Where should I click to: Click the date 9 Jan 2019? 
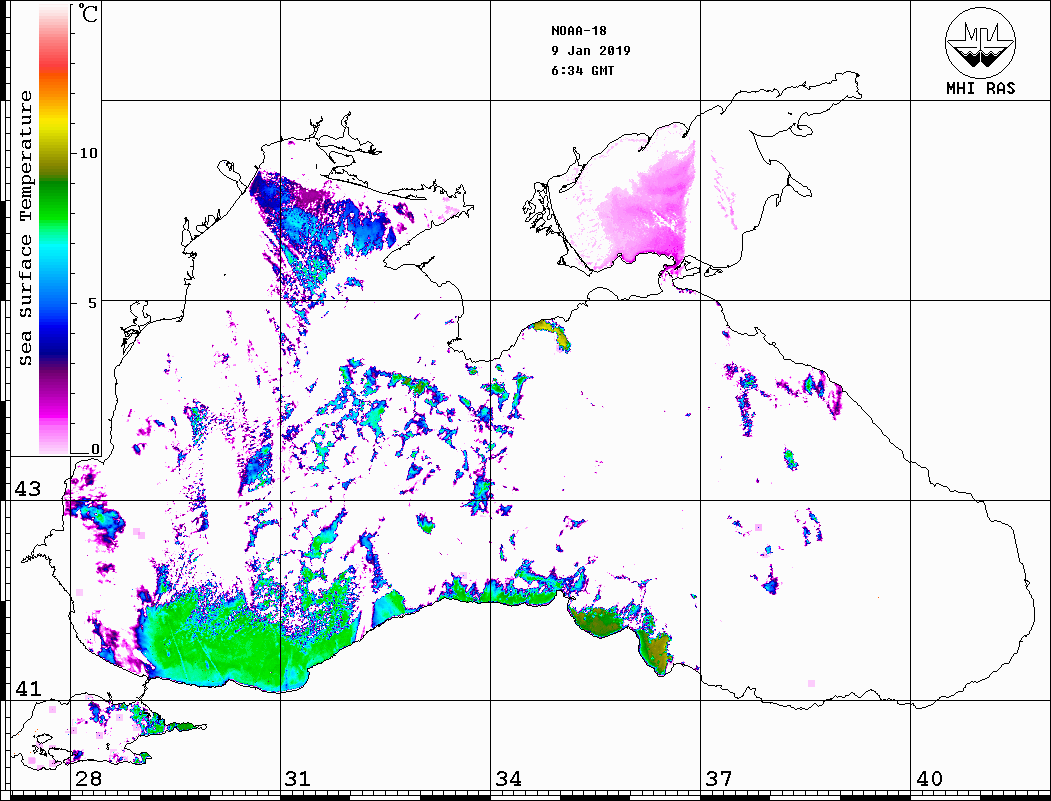(x=591, y=51)
